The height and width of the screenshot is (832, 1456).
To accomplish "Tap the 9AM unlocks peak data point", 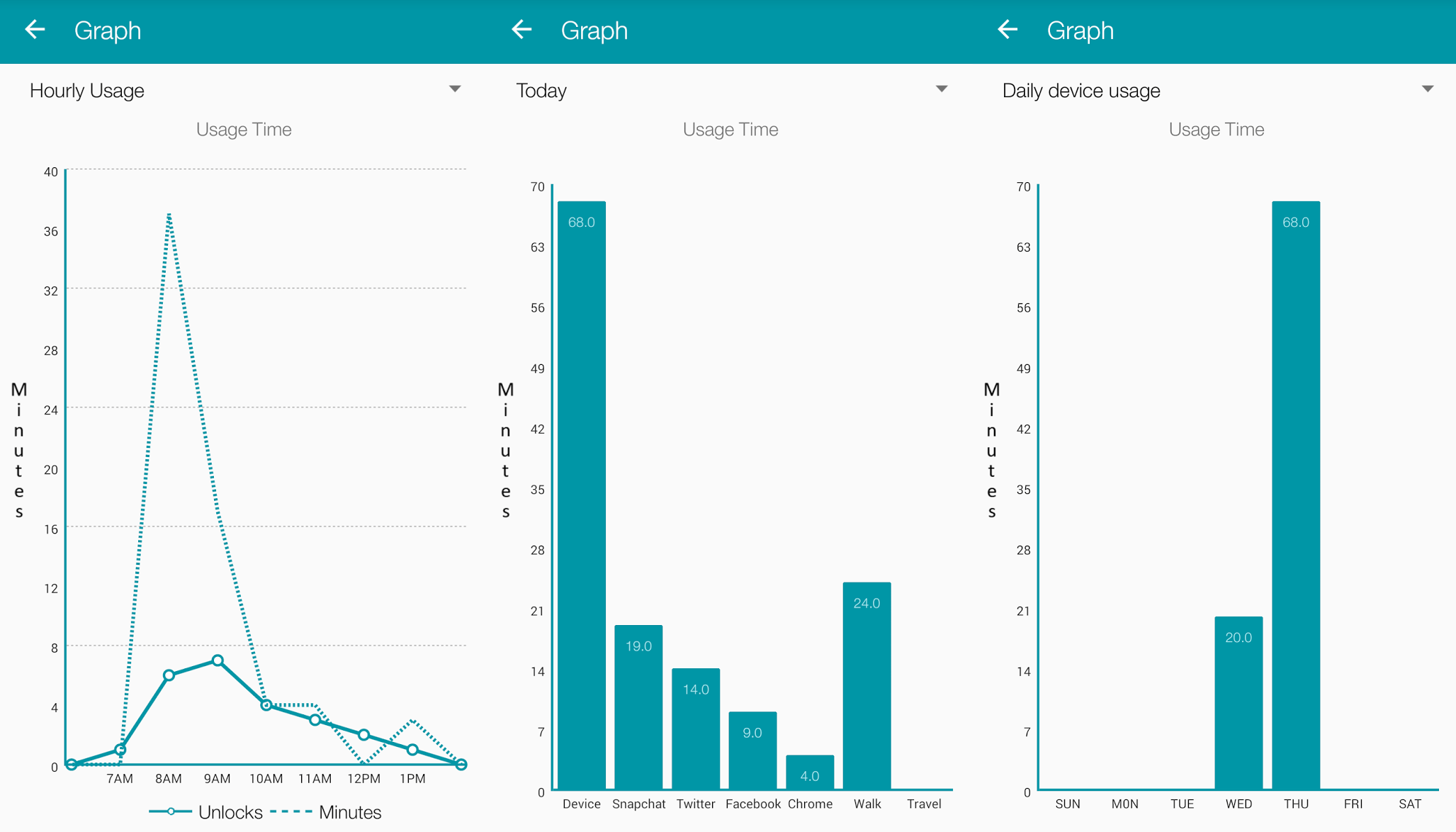I will click(x=218, y=660).
